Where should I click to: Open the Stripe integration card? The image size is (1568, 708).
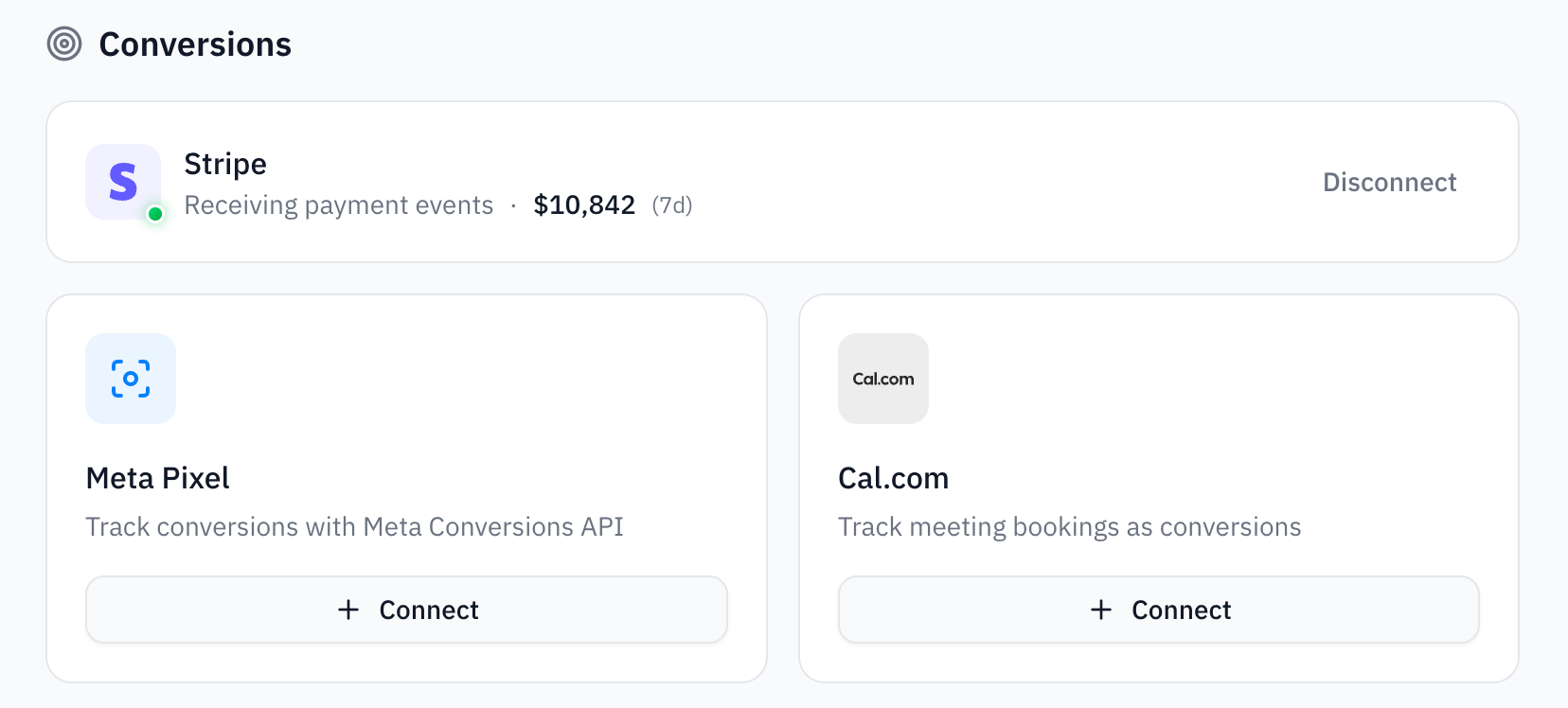click(x=784, y=182)
